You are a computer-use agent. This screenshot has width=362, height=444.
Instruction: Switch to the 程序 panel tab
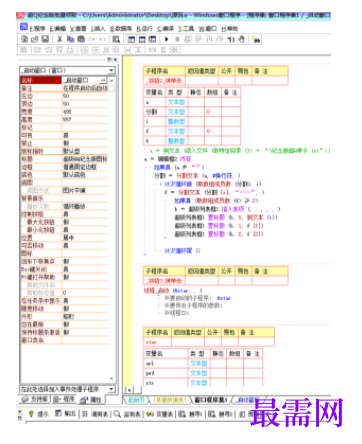(65, 399)
